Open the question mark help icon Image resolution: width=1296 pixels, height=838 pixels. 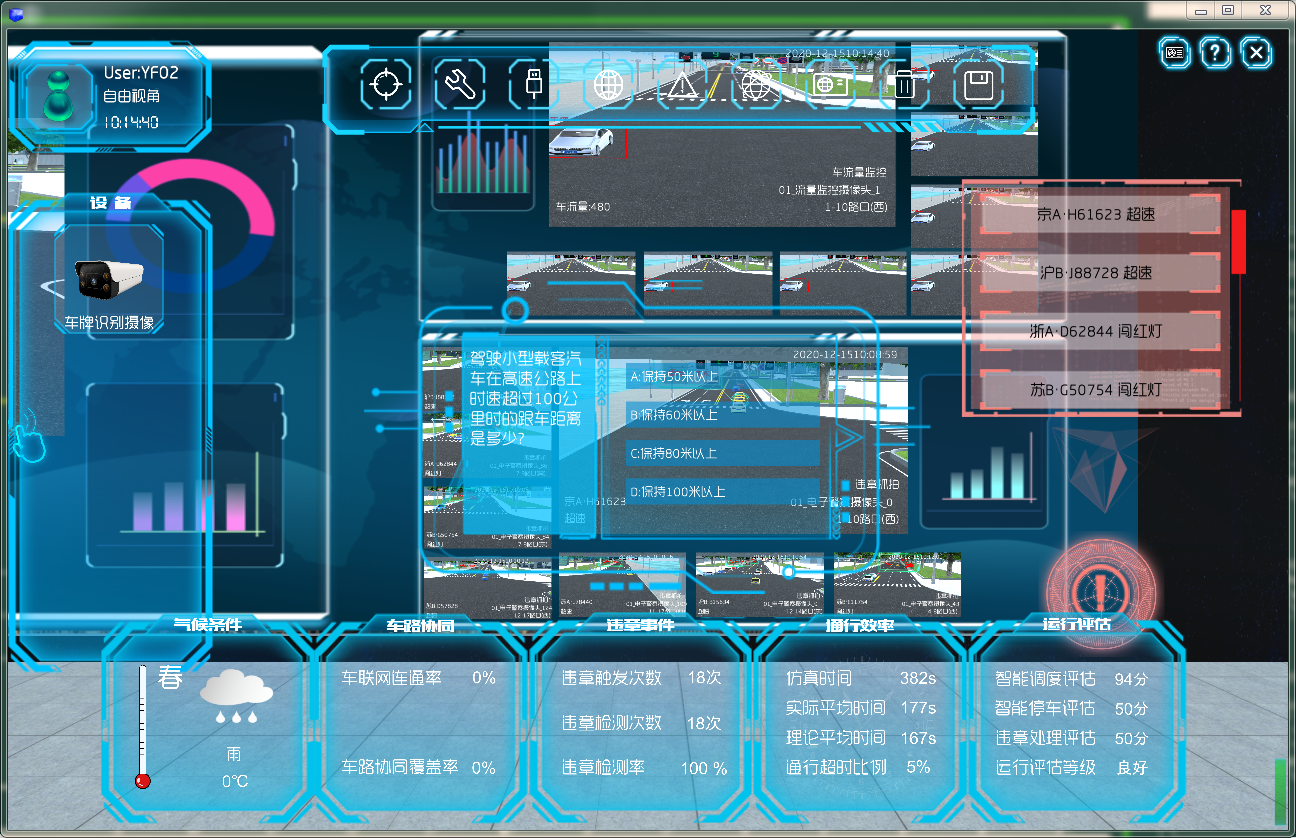(1215, 52)
